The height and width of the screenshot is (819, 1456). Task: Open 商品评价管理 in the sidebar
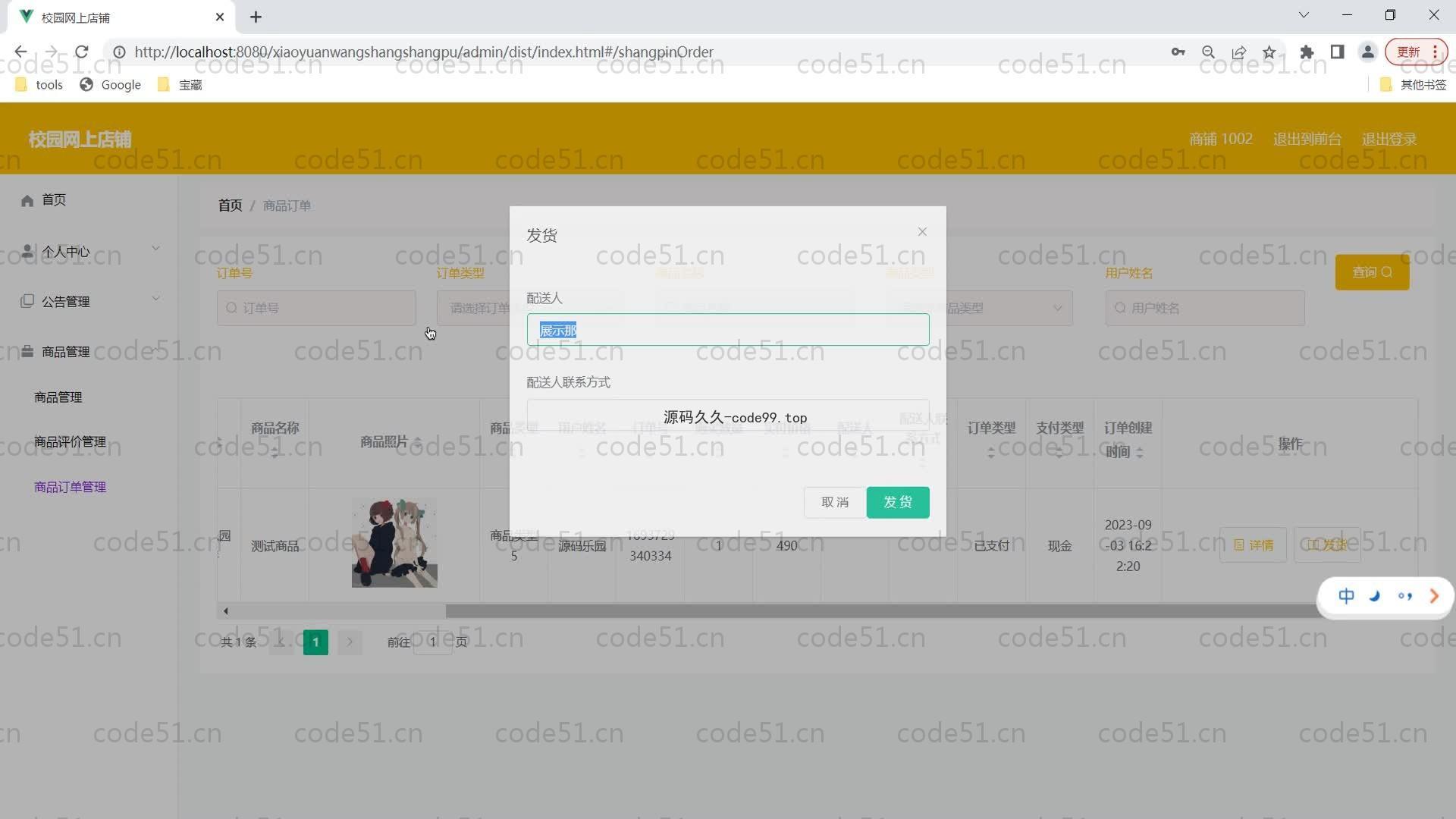[x=70, y=441]
